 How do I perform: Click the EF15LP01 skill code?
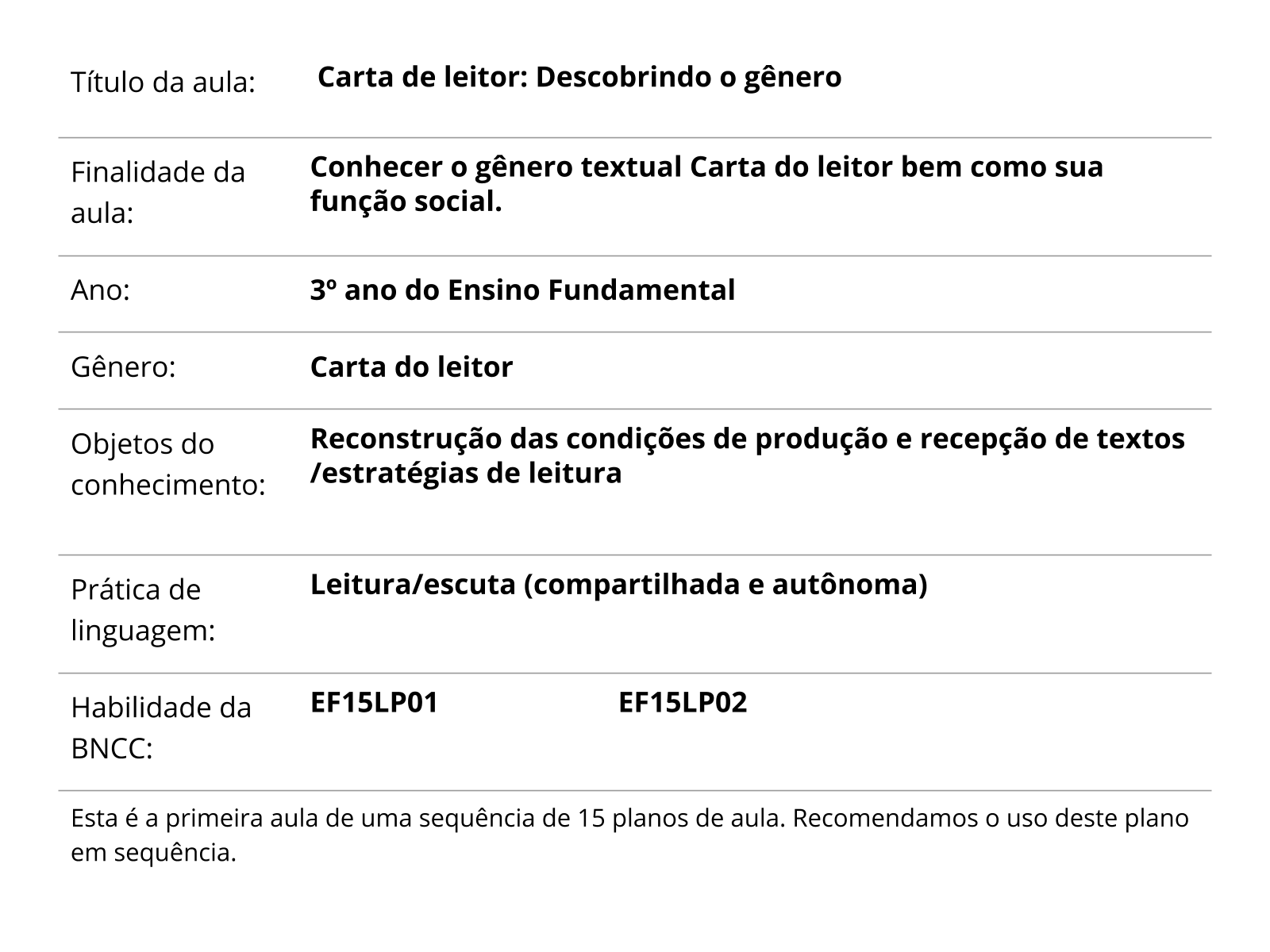tap(374, 703)
